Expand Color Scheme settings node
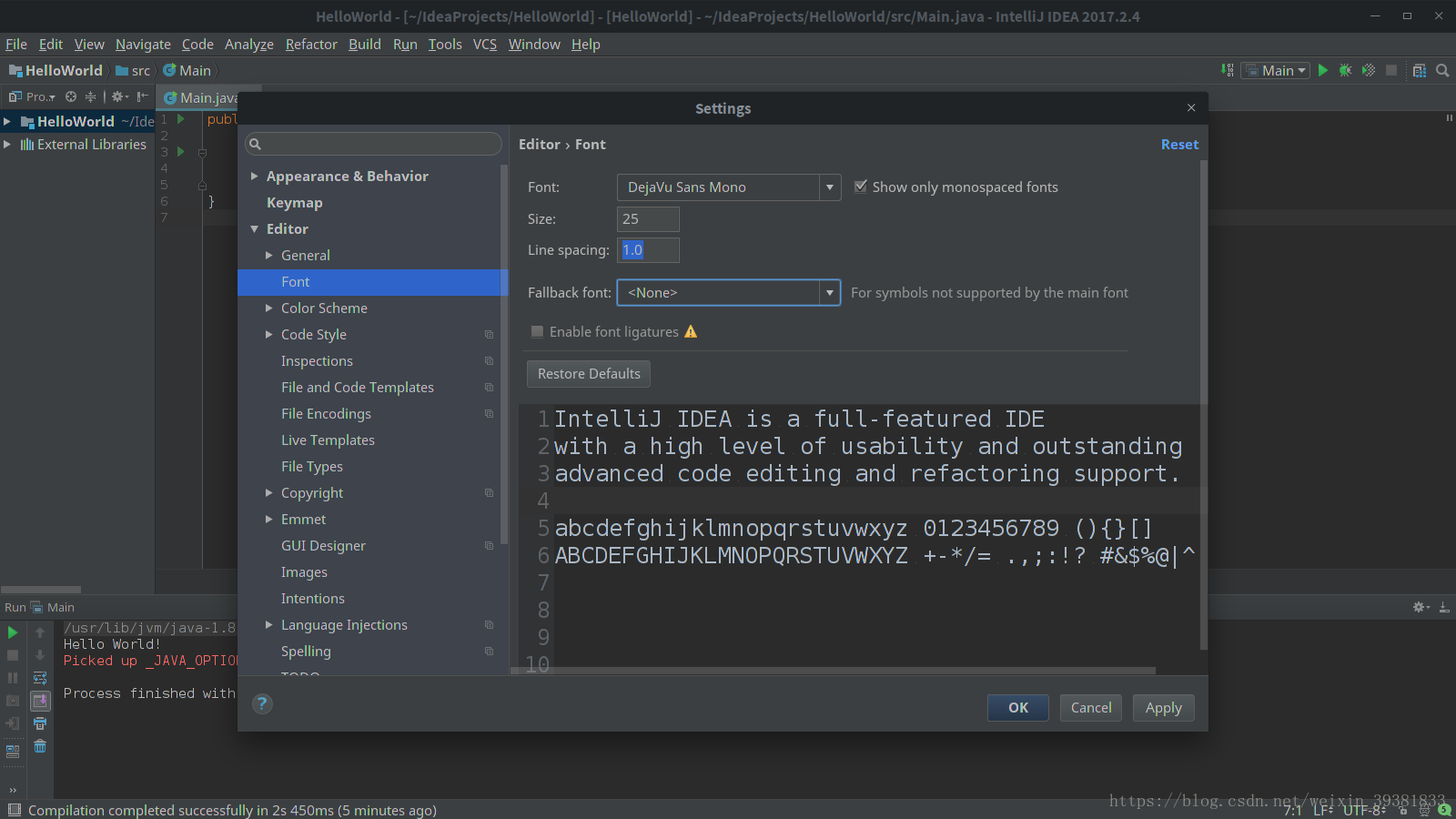This screenshot has width=1456, height=819. tap(269, 308)
